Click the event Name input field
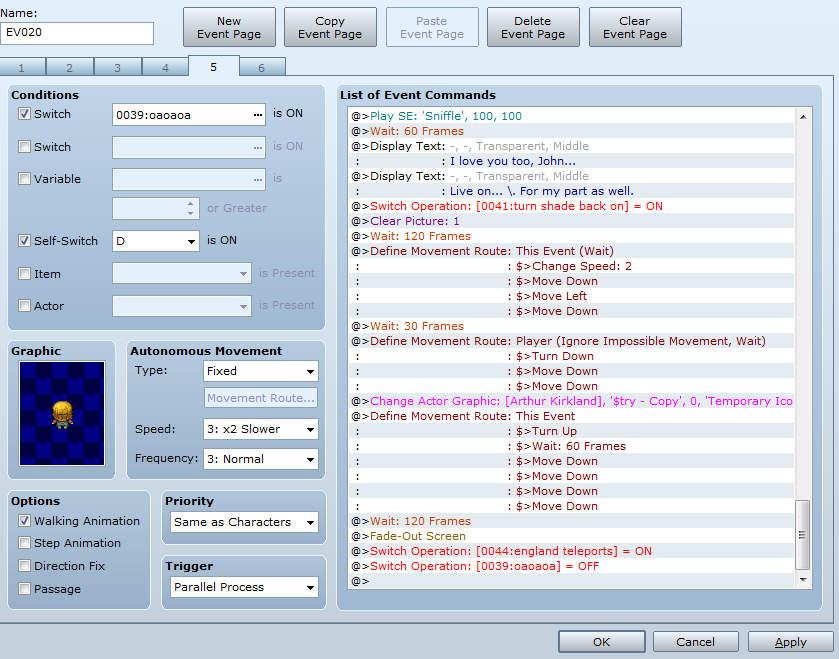 (x=78, y=33)
